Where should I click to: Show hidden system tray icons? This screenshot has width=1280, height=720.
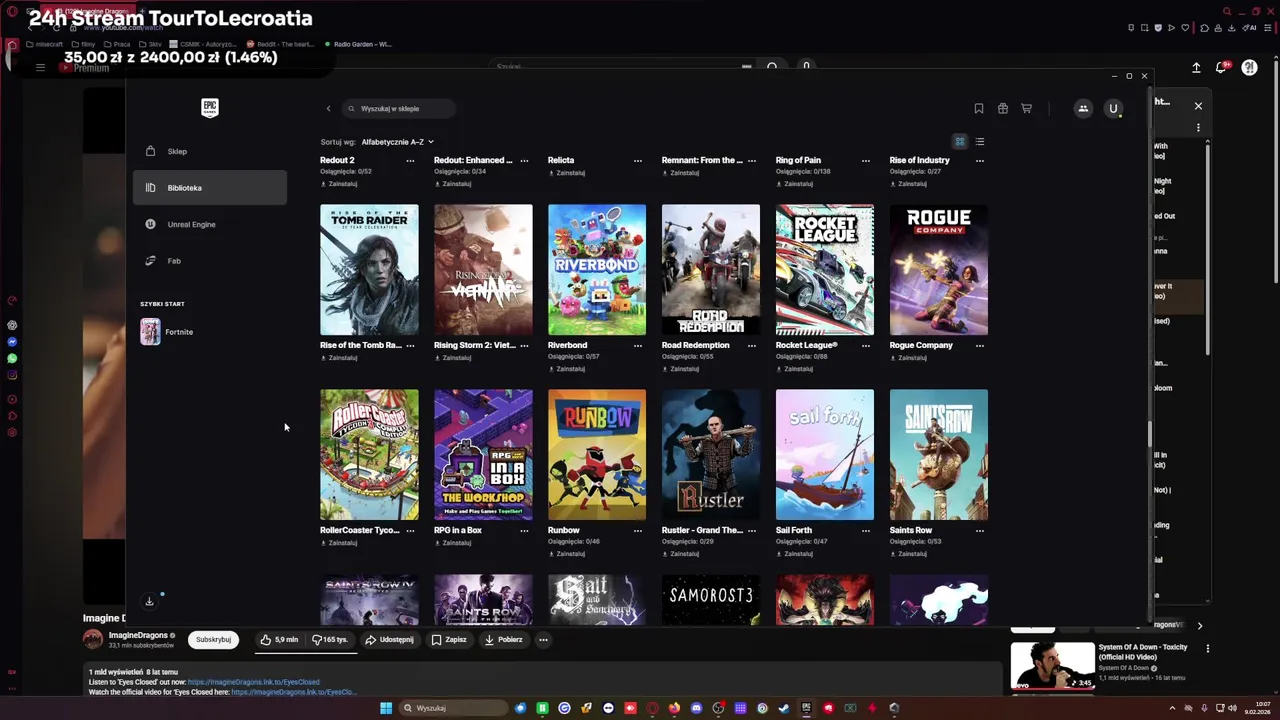click(x=1172, y=708)
